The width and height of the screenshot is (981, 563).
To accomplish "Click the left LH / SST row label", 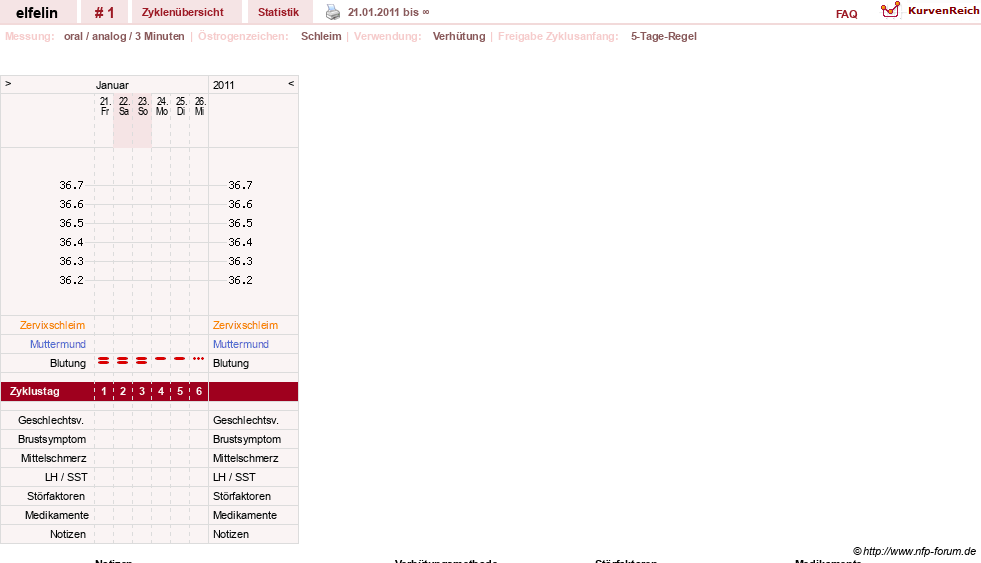I will pos(66,477).
